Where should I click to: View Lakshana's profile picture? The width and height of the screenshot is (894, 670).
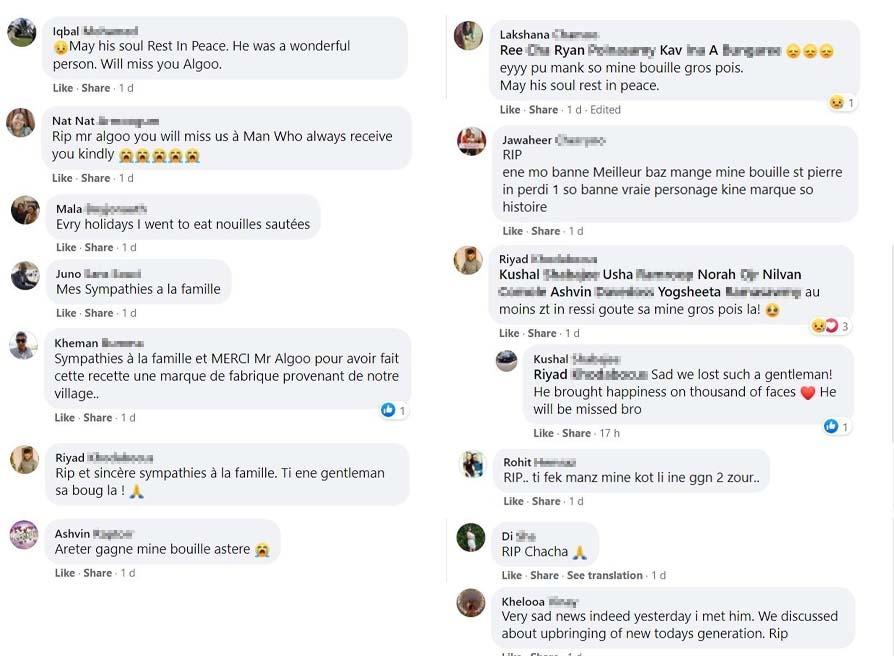(x=468, y=36)
